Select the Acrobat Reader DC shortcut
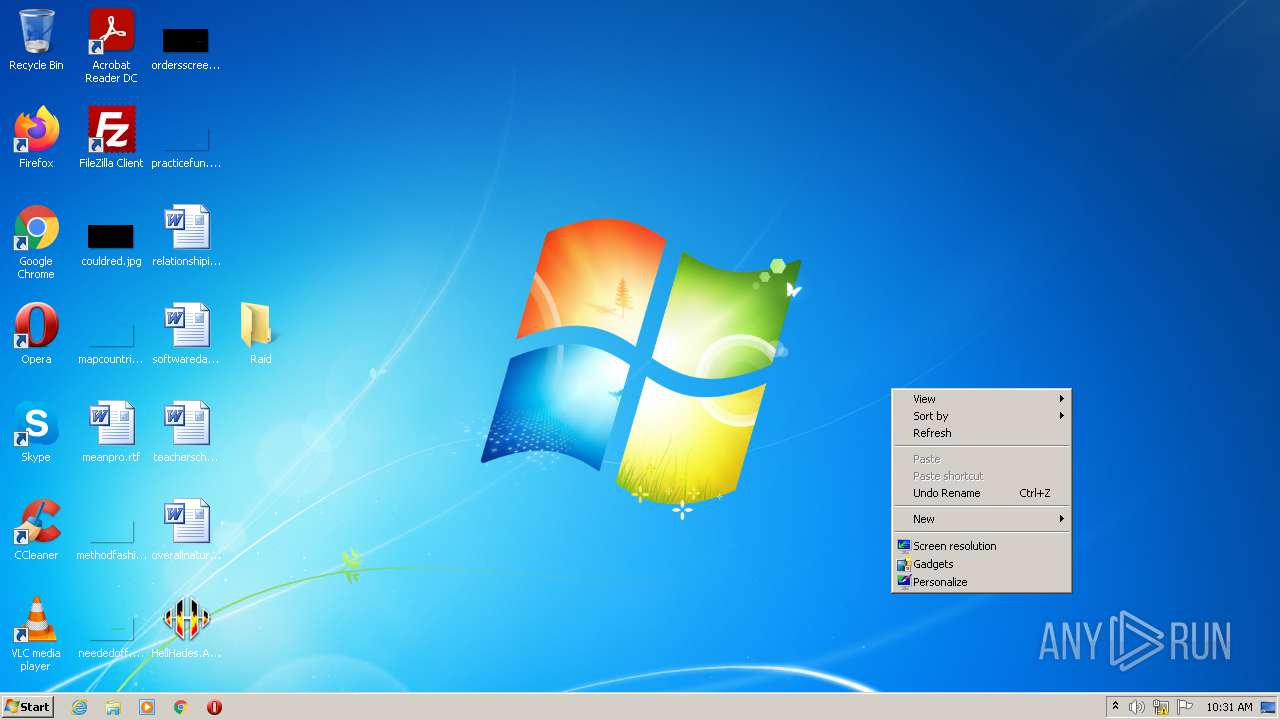 [111, 45]
